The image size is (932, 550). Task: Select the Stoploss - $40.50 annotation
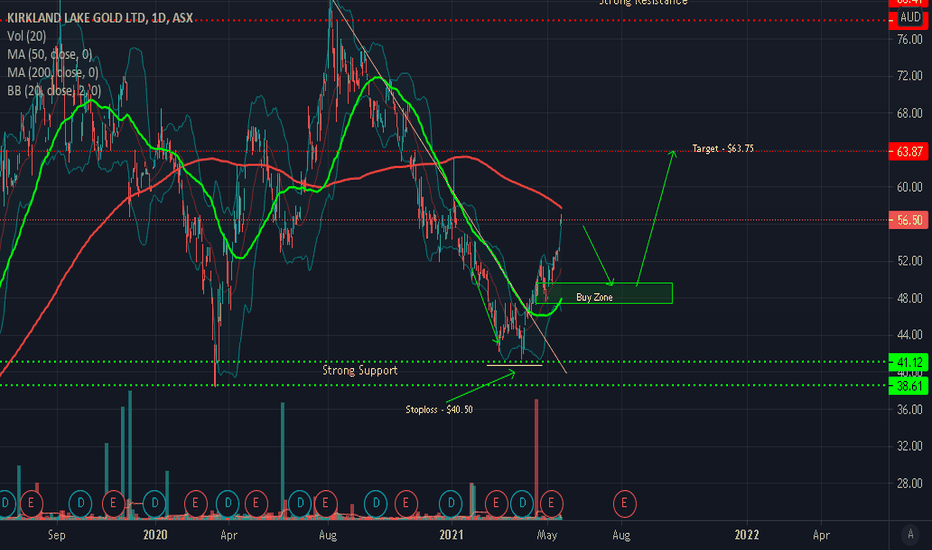click(x=439, y=410)
